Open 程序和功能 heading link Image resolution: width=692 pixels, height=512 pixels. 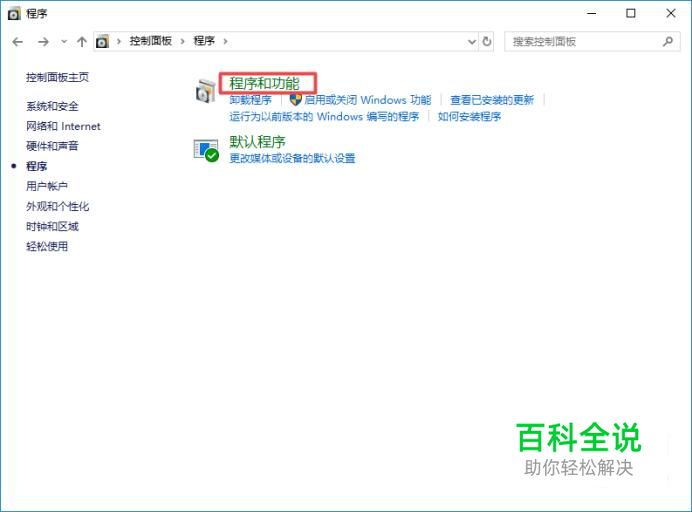point(264,83)
